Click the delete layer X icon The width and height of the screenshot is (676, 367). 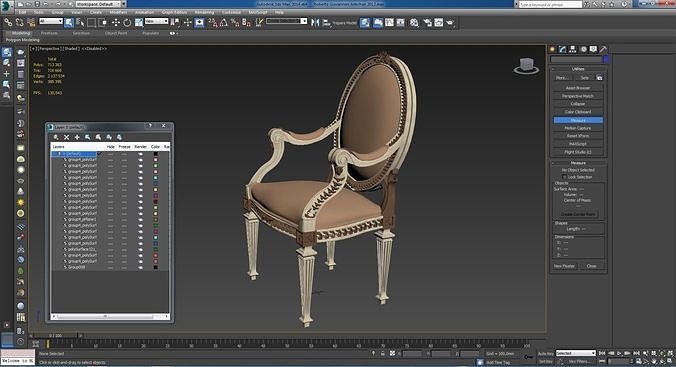pos(67,137)
